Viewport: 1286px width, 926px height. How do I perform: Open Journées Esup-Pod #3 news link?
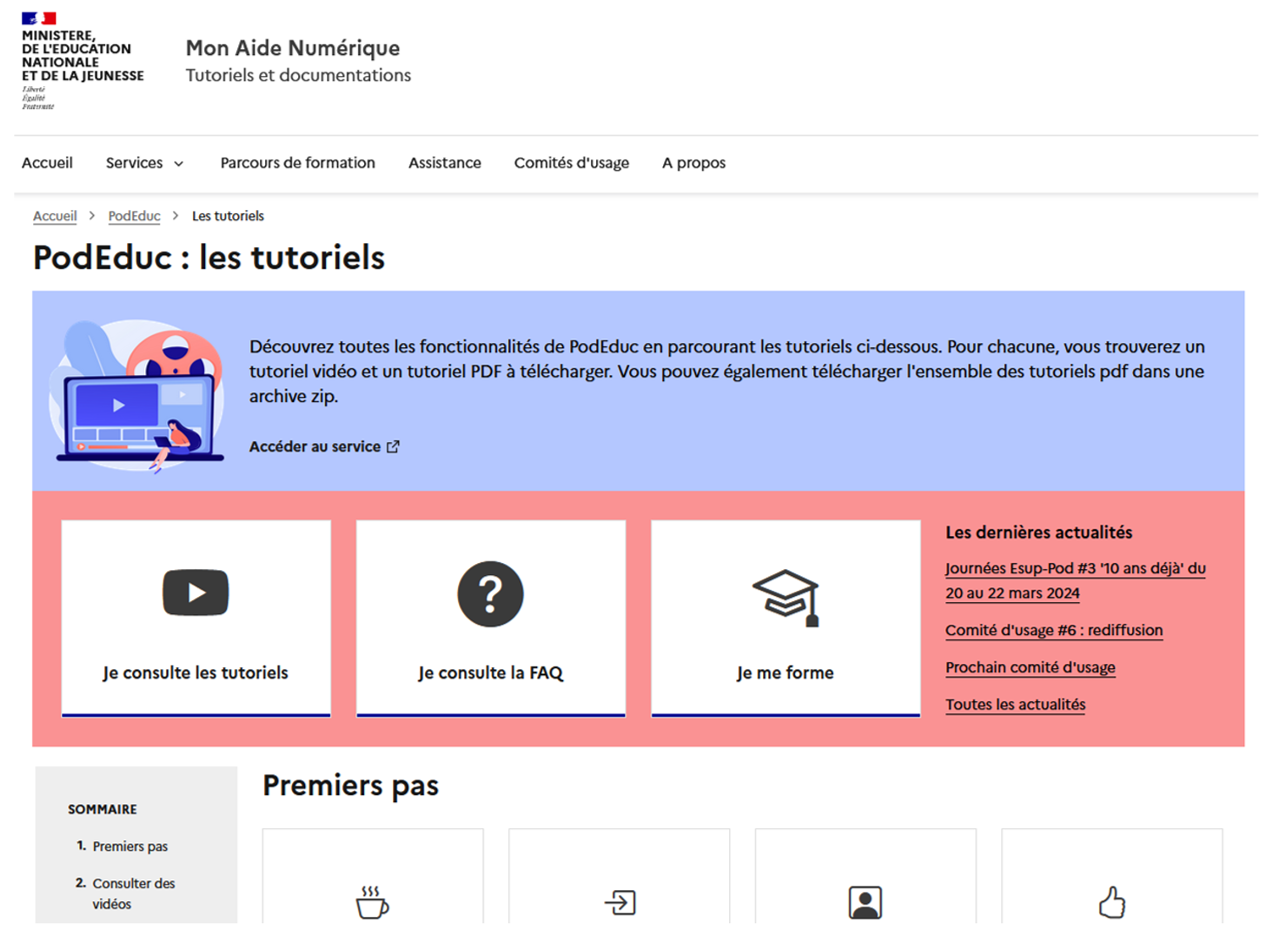(1075, 581)
